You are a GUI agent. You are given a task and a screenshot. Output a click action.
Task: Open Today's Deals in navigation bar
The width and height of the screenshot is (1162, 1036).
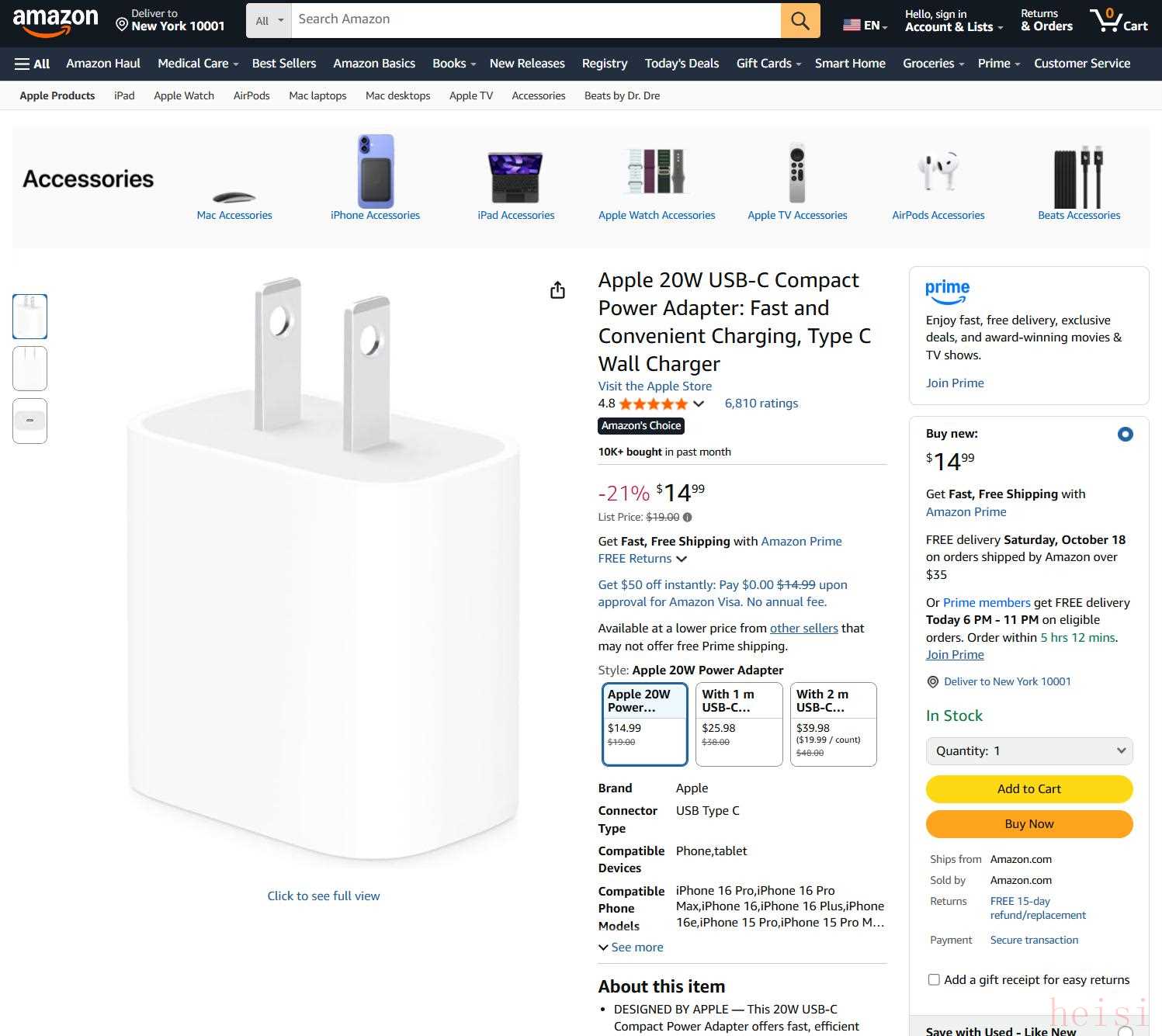682,64
